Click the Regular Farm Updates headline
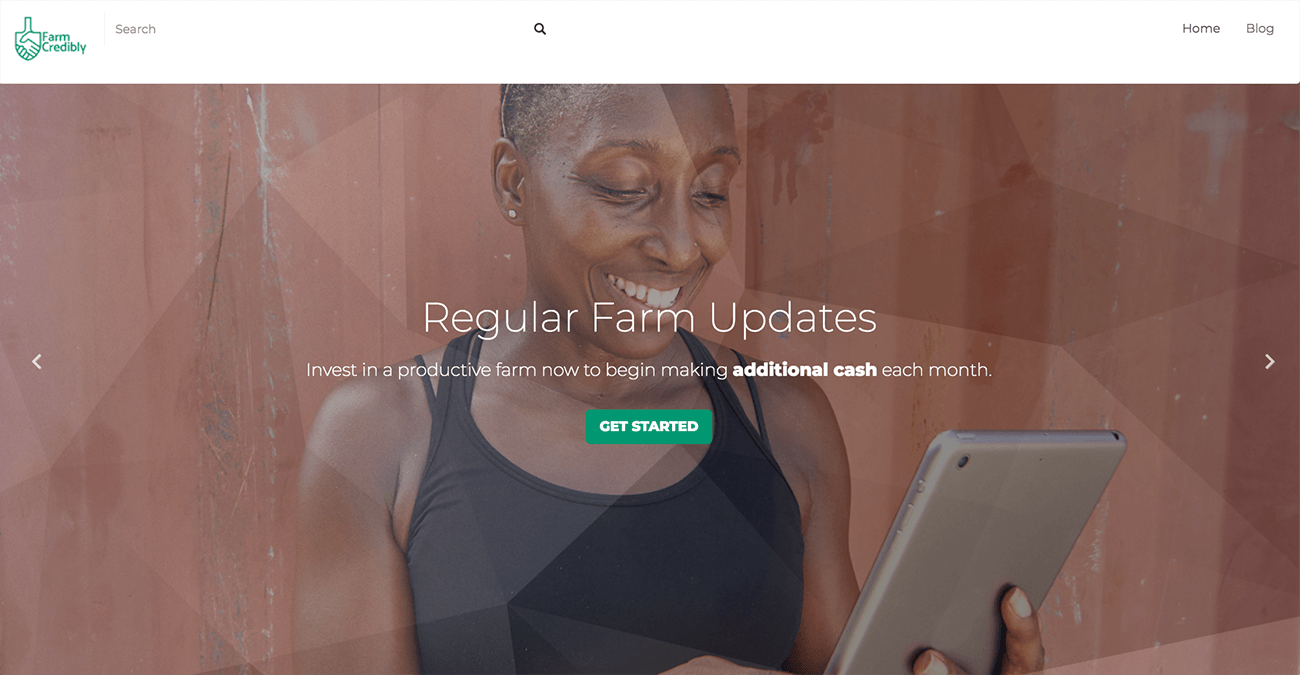 click(x=650, y=318)
